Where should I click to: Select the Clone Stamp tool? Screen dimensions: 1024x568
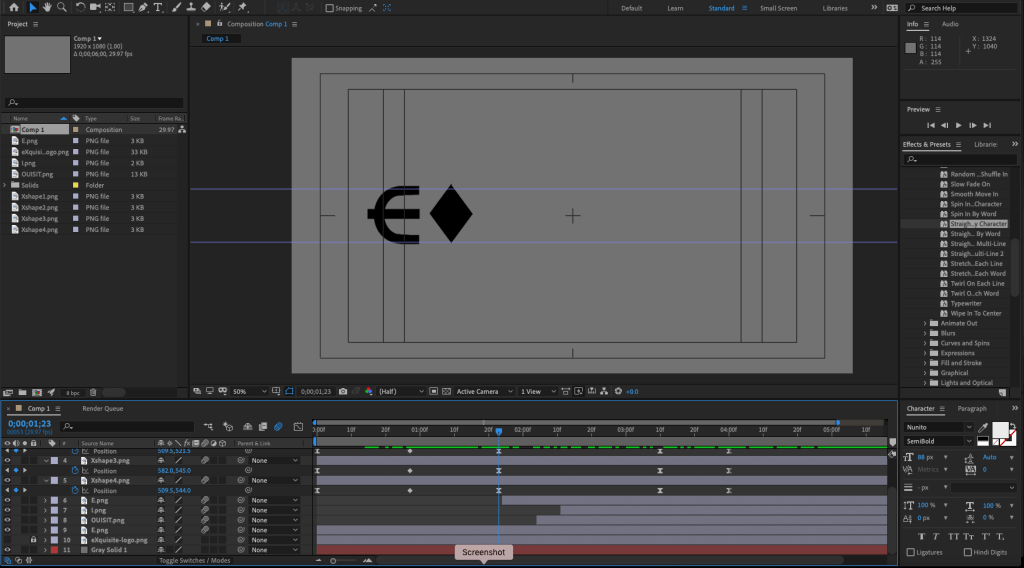coord(190,8)
